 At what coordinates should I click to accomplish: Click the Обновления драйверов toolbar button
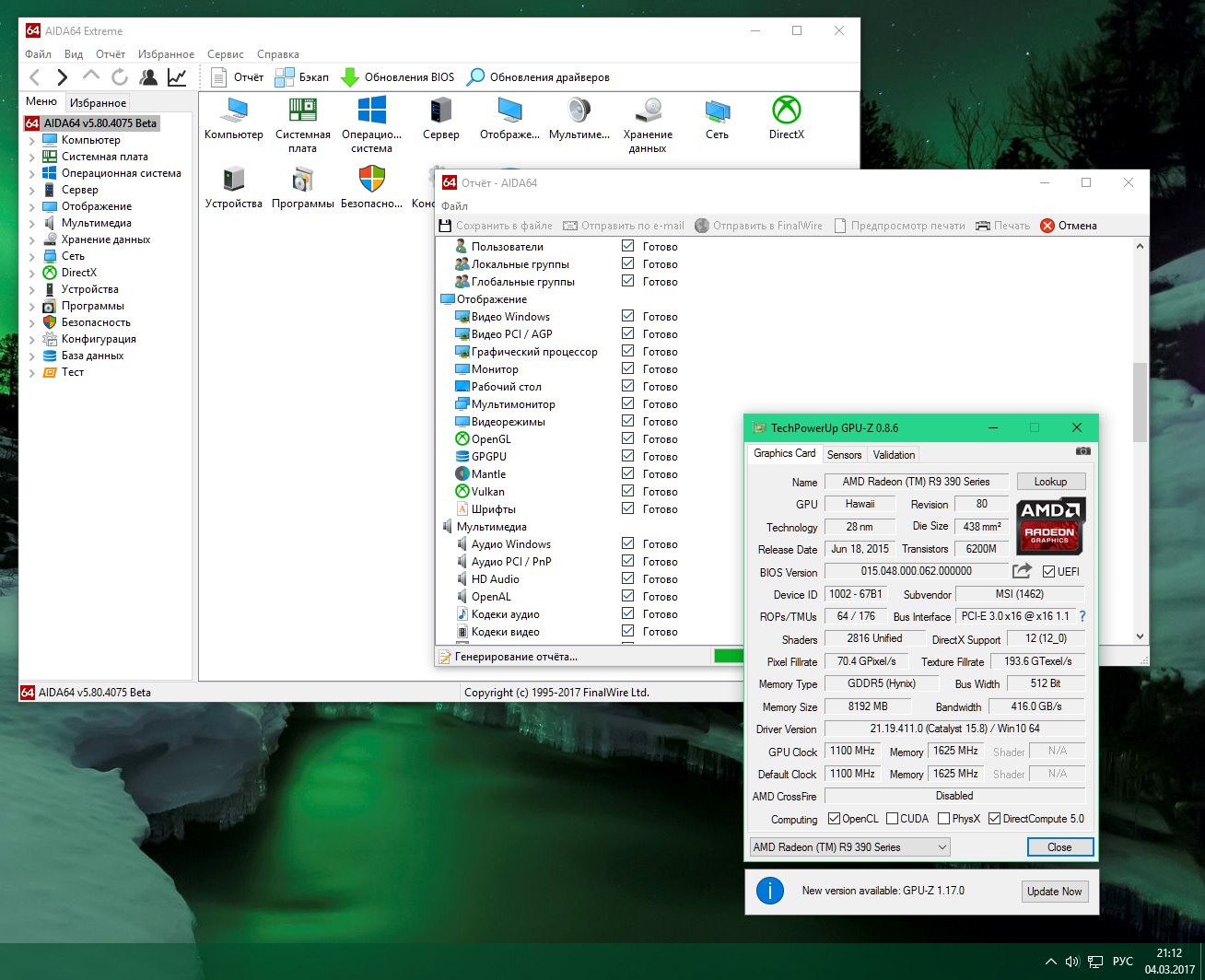click(x=538, y=77)
